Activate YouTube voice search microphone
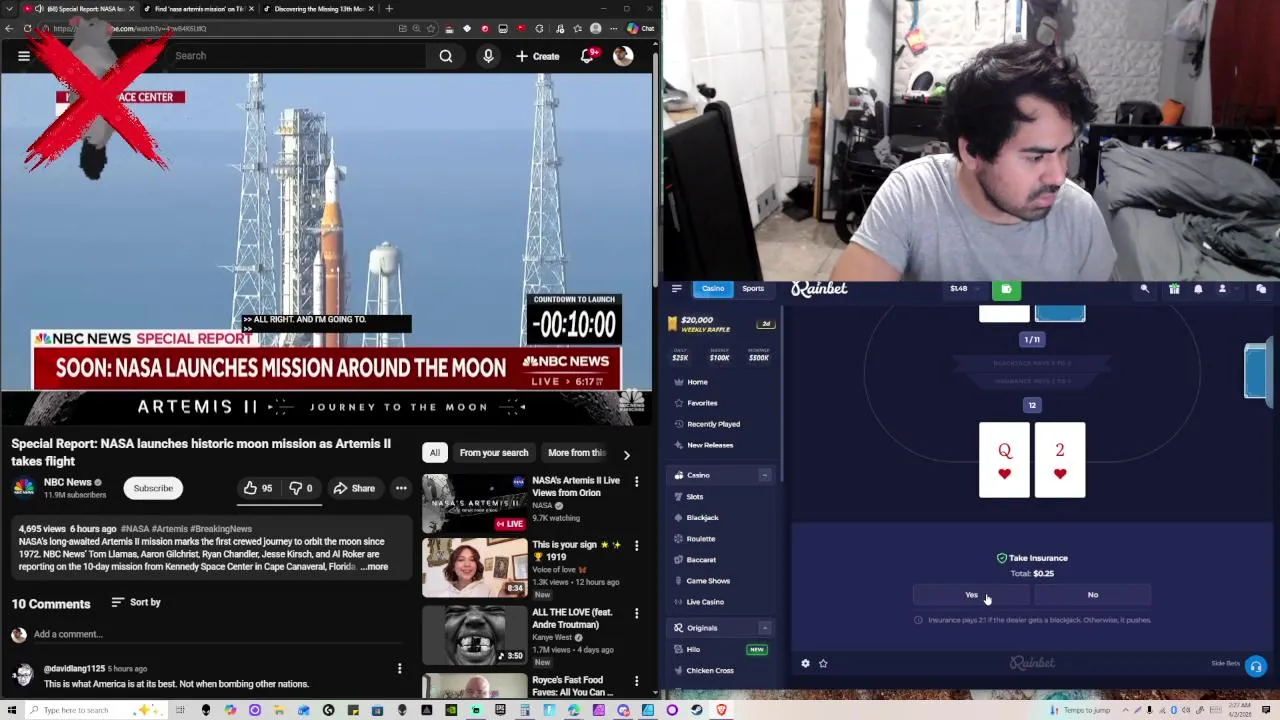1280x720 pixels. pyautogui.click(x=488, y=56)
